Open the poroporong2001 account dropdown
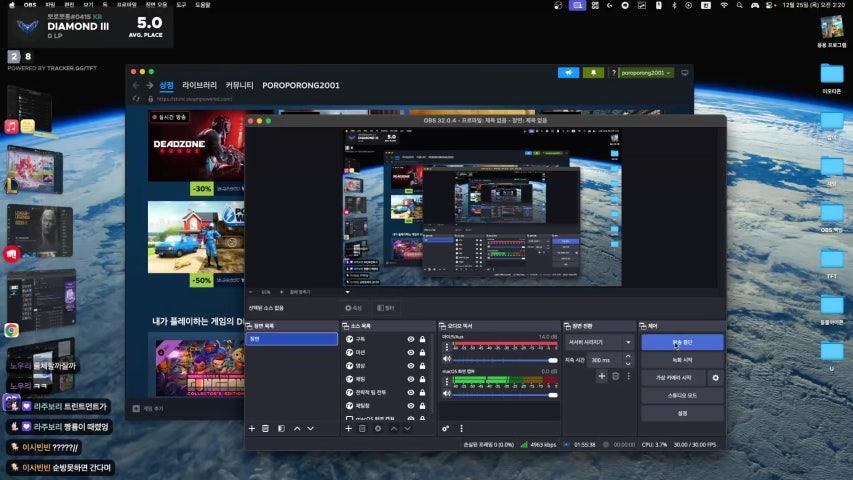853x480 pixels. [646, 73]
